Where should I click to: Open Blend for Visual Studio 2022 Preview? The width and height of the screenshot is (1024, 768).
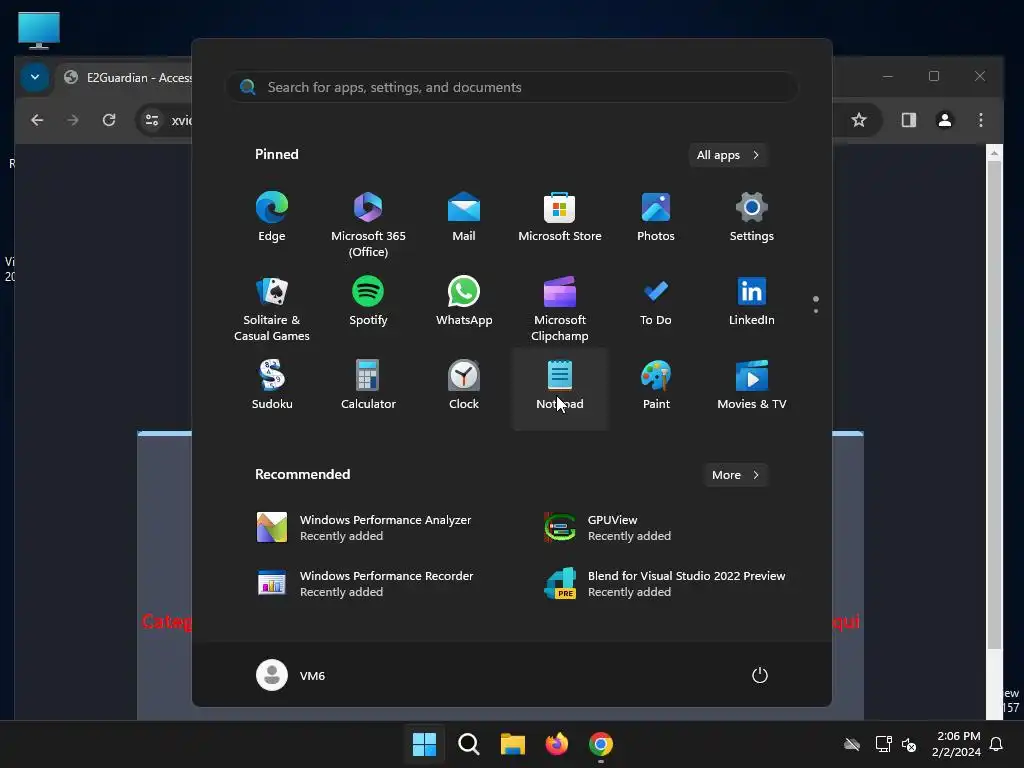666,583
